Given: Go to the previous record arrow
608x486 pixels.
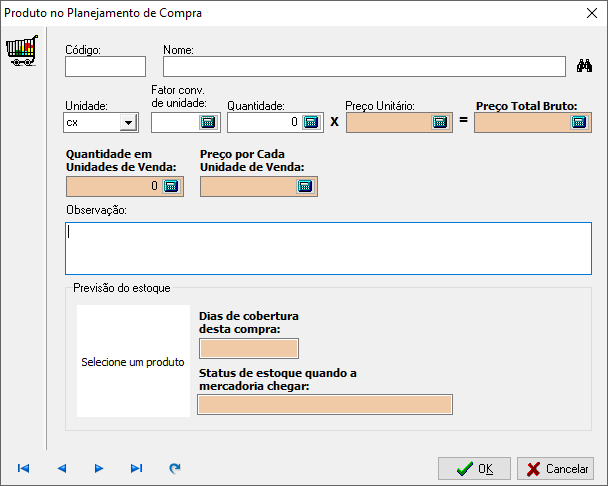Looking at the screenshot, I should [x=62, y=468].
